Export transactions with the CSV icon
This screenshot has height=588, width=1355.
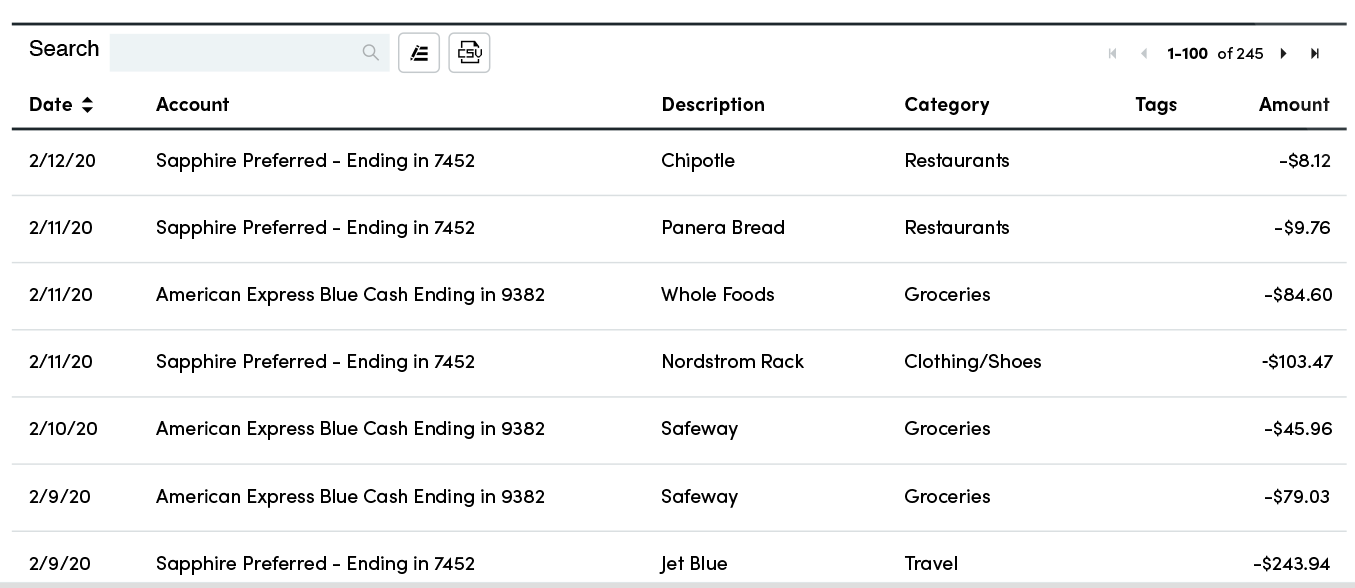tap(469, 53)
